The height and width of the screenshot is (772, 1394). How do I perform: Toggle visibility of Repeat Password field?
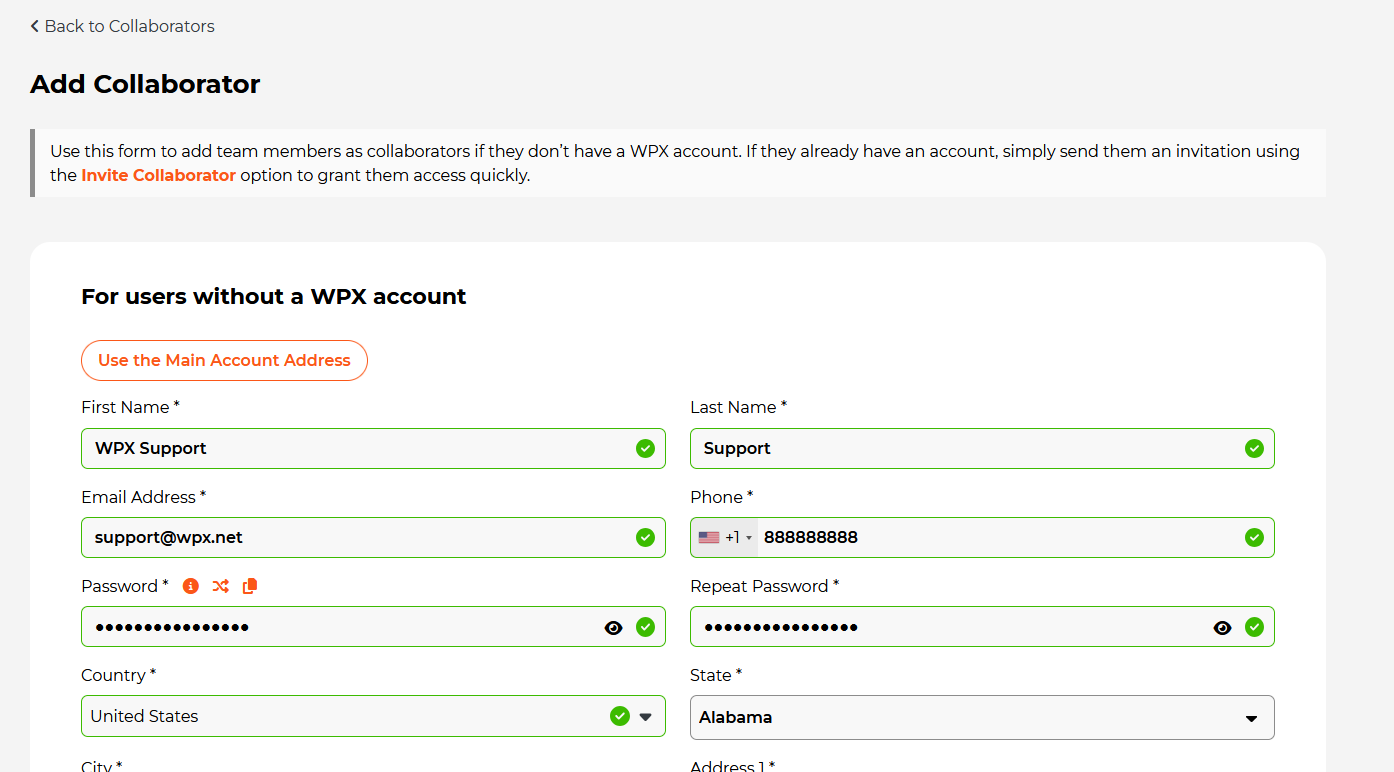pos(1222,628)
